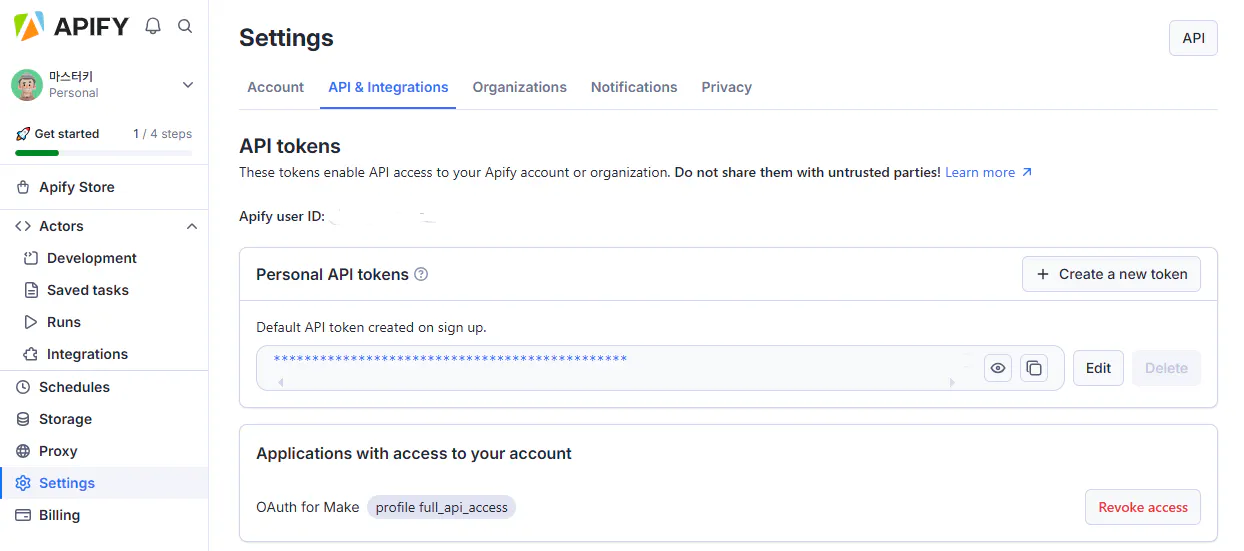Open Billing page
The image size is (1244, 551).
tap(59, 515)
